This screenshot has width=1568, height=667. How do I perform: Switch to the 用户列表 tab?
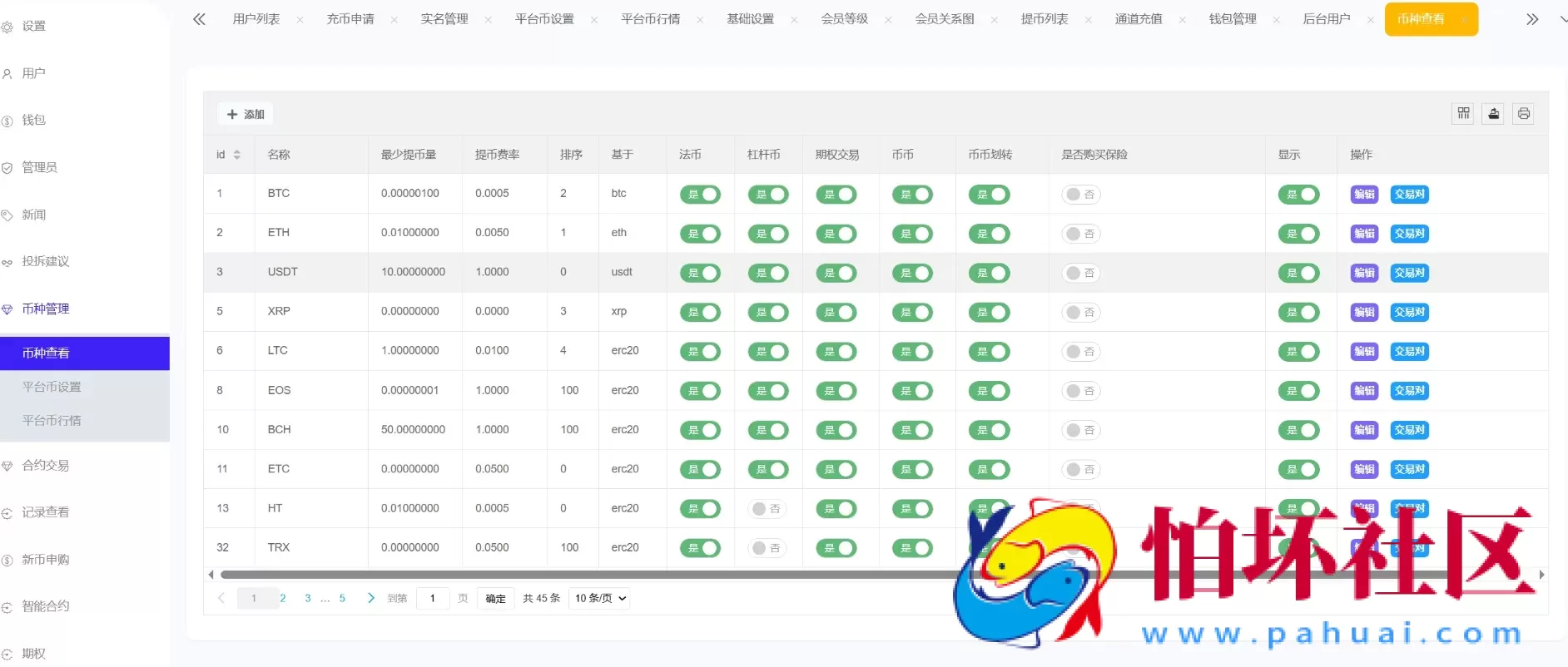click(x=256, y=19)
